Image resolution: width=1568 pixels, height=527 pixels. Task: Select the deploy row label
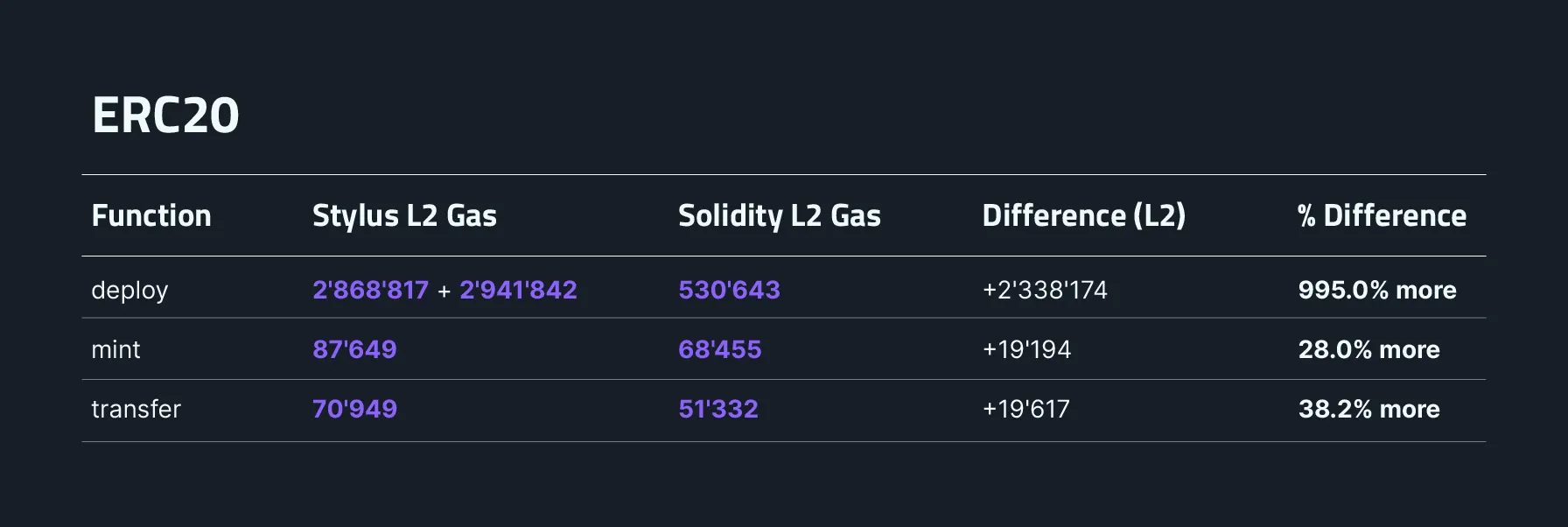point(129,290)
